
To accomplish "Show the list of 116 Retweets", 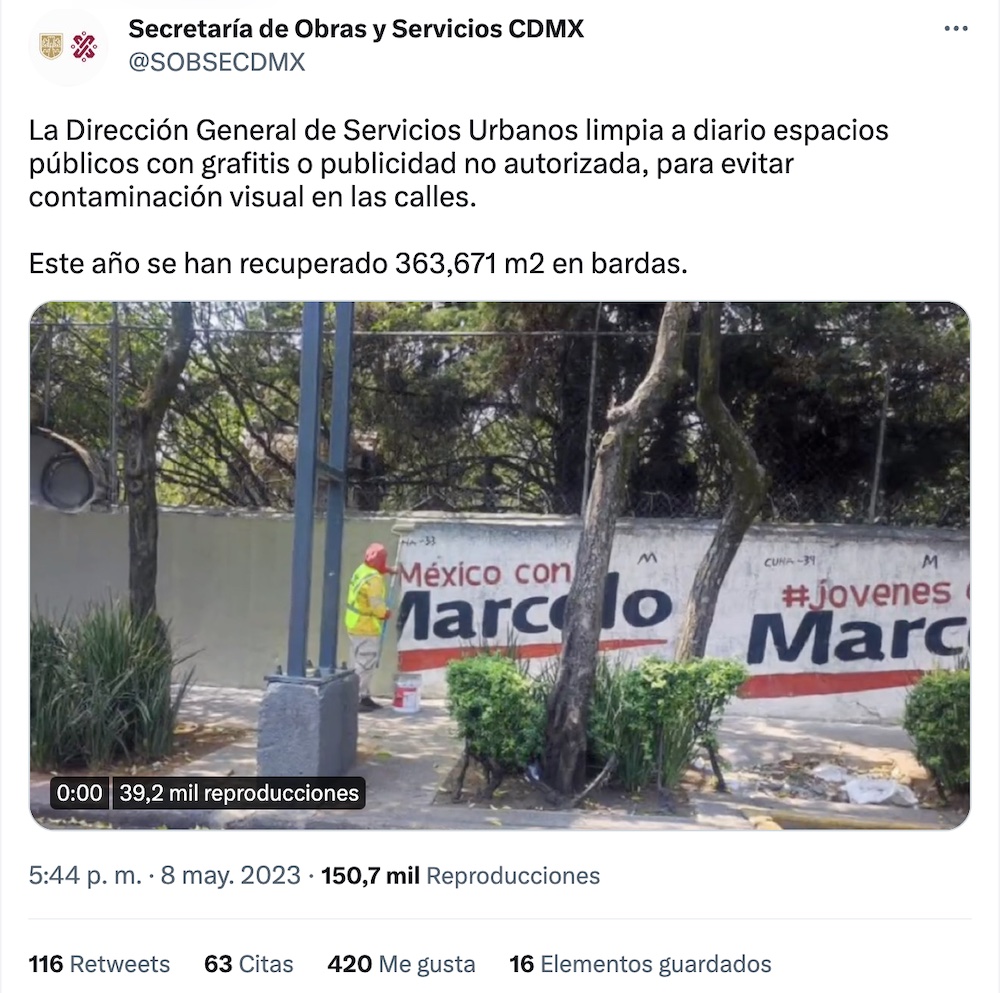I will click(x=99, y=964).
